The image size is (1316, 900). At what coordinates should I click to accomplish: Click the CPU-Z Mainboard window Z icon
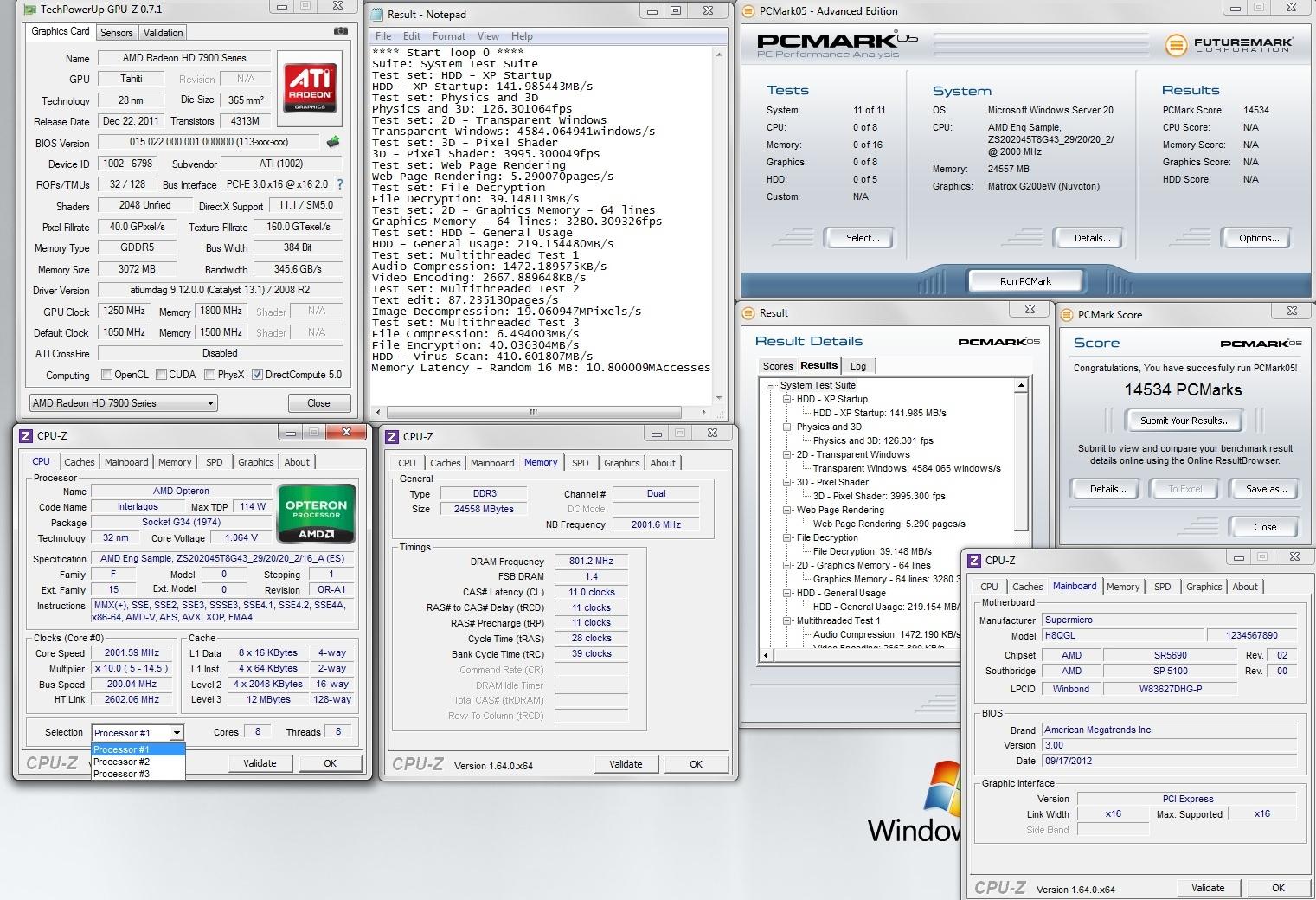pyautogui.click(x=974, y=561)
